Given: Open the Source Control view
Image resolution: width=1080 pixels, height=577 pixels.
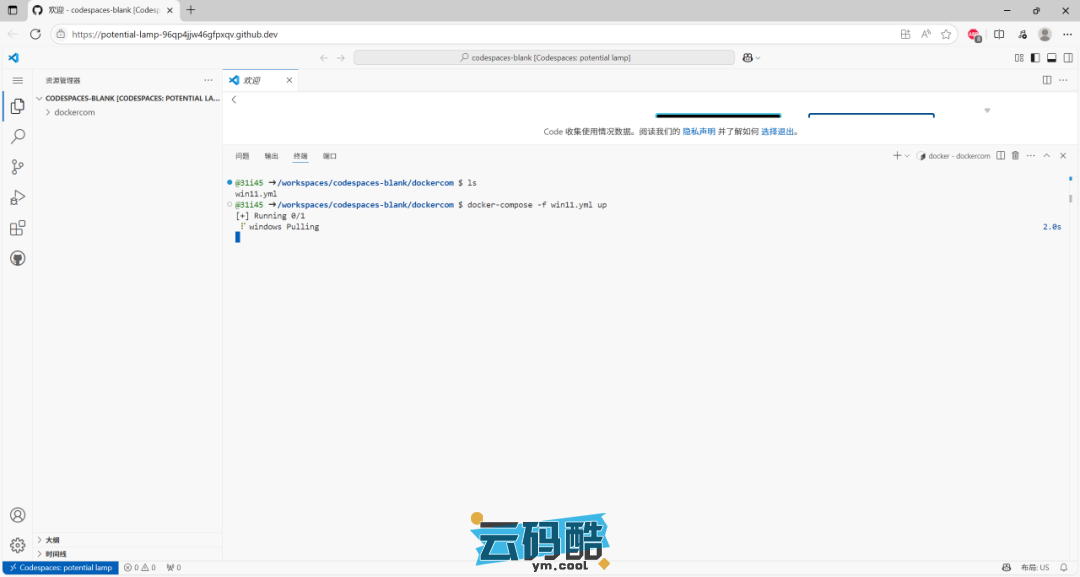Looking at the screenshot, I should click(x=17, y=167).
